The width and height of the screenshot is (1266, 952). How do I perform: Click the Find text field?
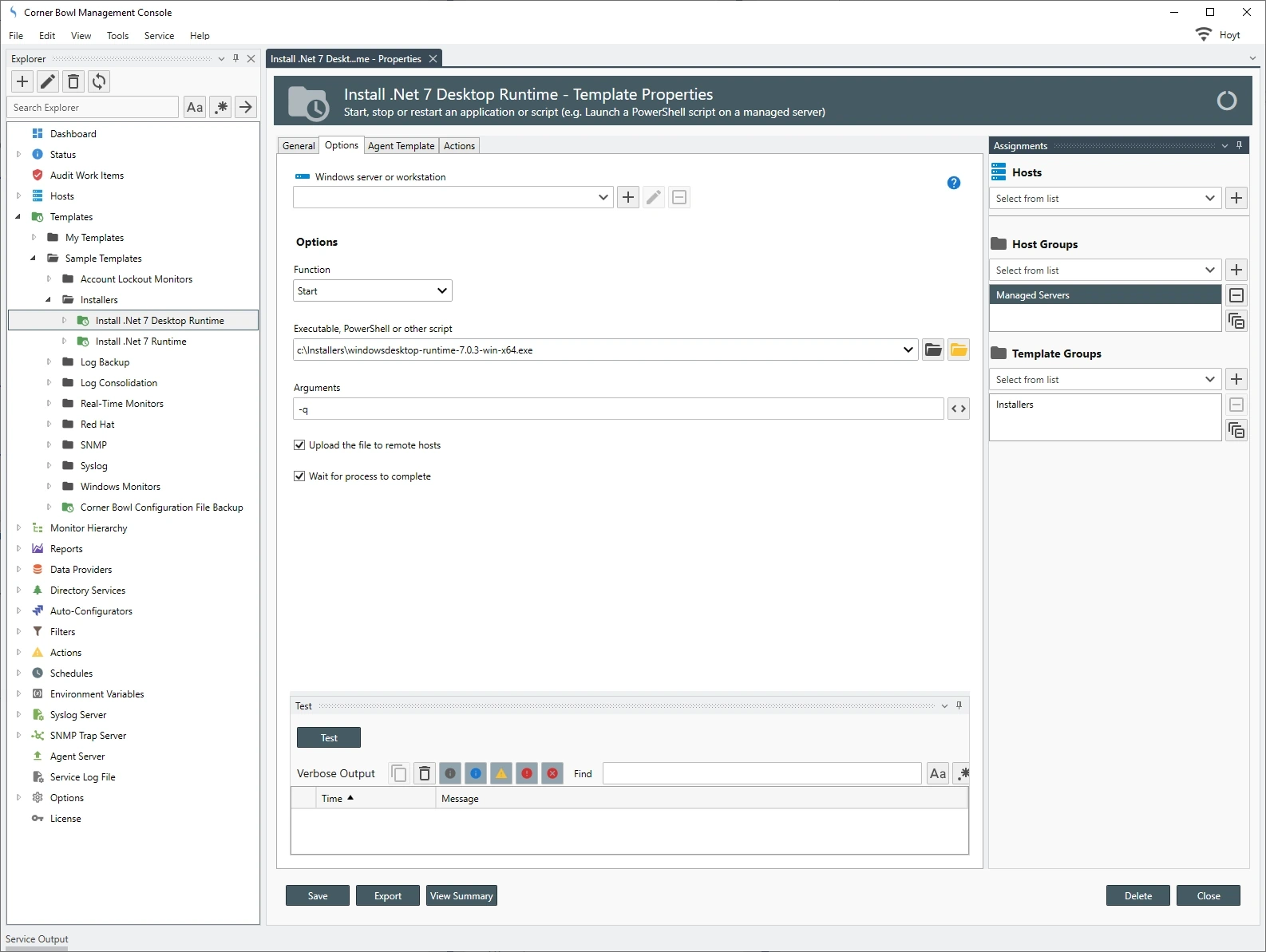(762, 773)
